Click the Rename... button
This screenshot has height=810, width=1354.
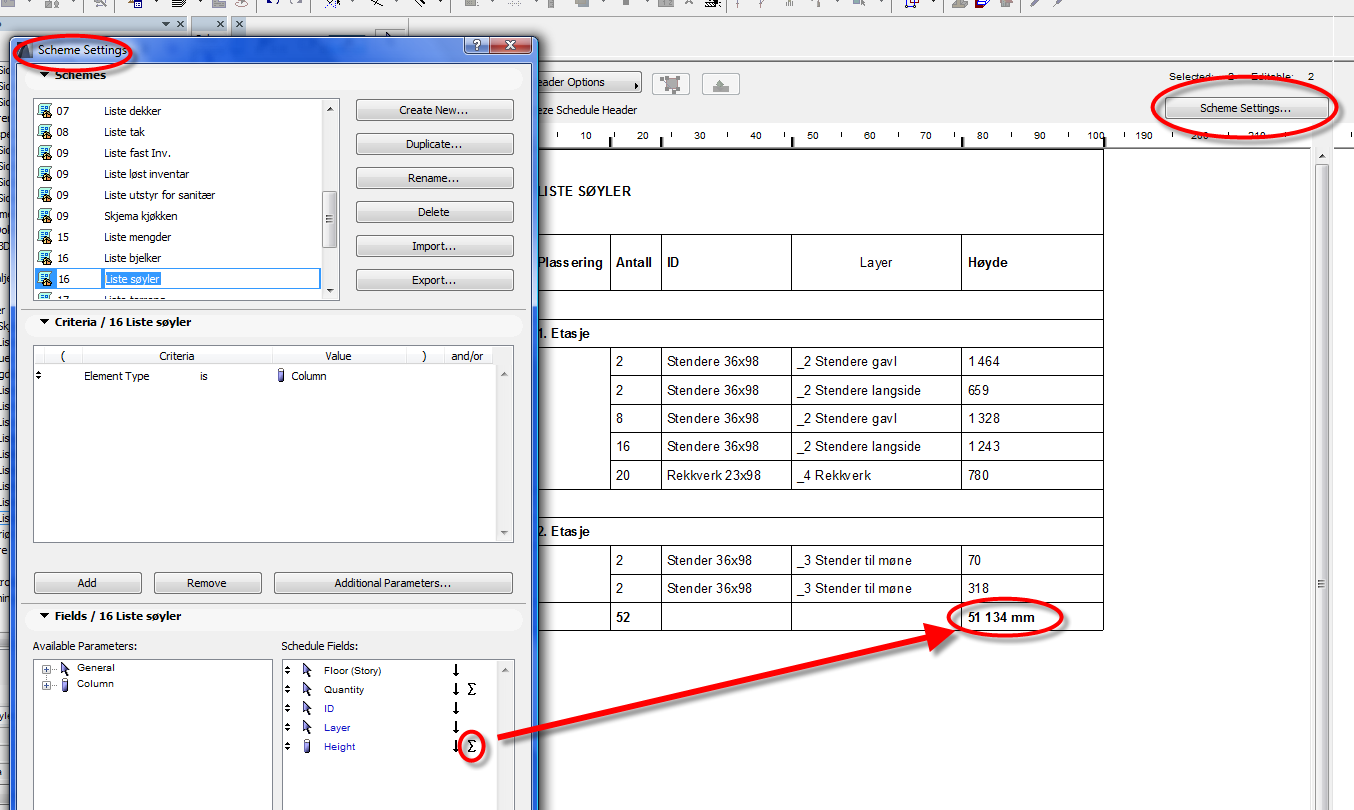click(434, 178)
